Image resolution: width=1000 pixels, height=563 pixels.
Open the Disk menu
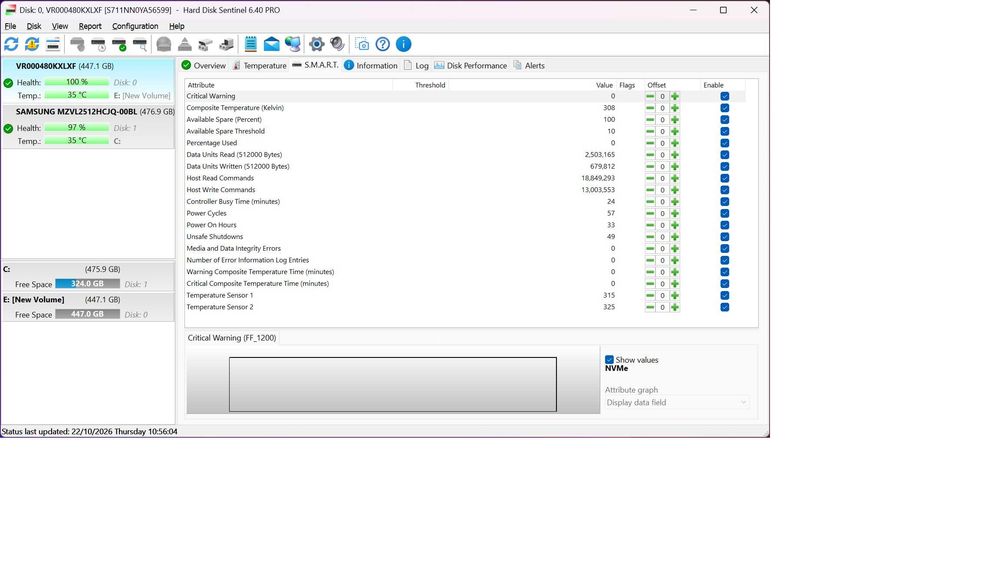click(x=34, y=26)
